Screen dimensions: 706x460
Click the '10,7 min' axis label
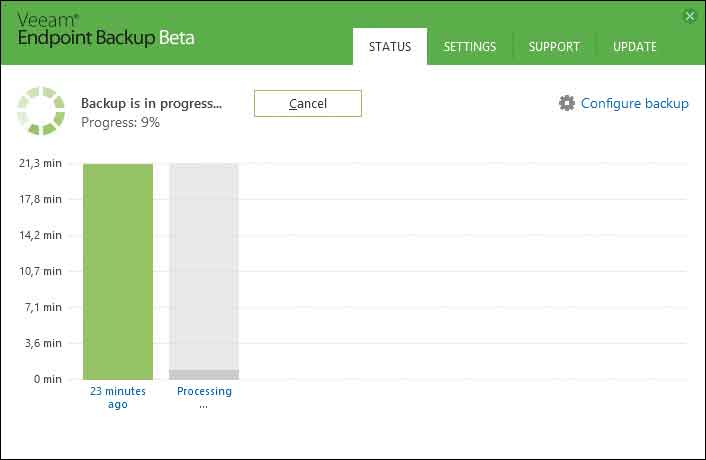click(40, 271)
